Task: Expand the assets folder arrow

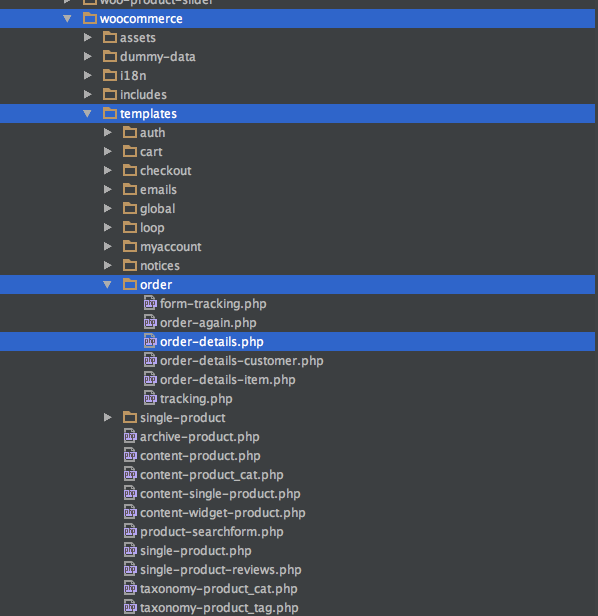Action: pos(88,37)
